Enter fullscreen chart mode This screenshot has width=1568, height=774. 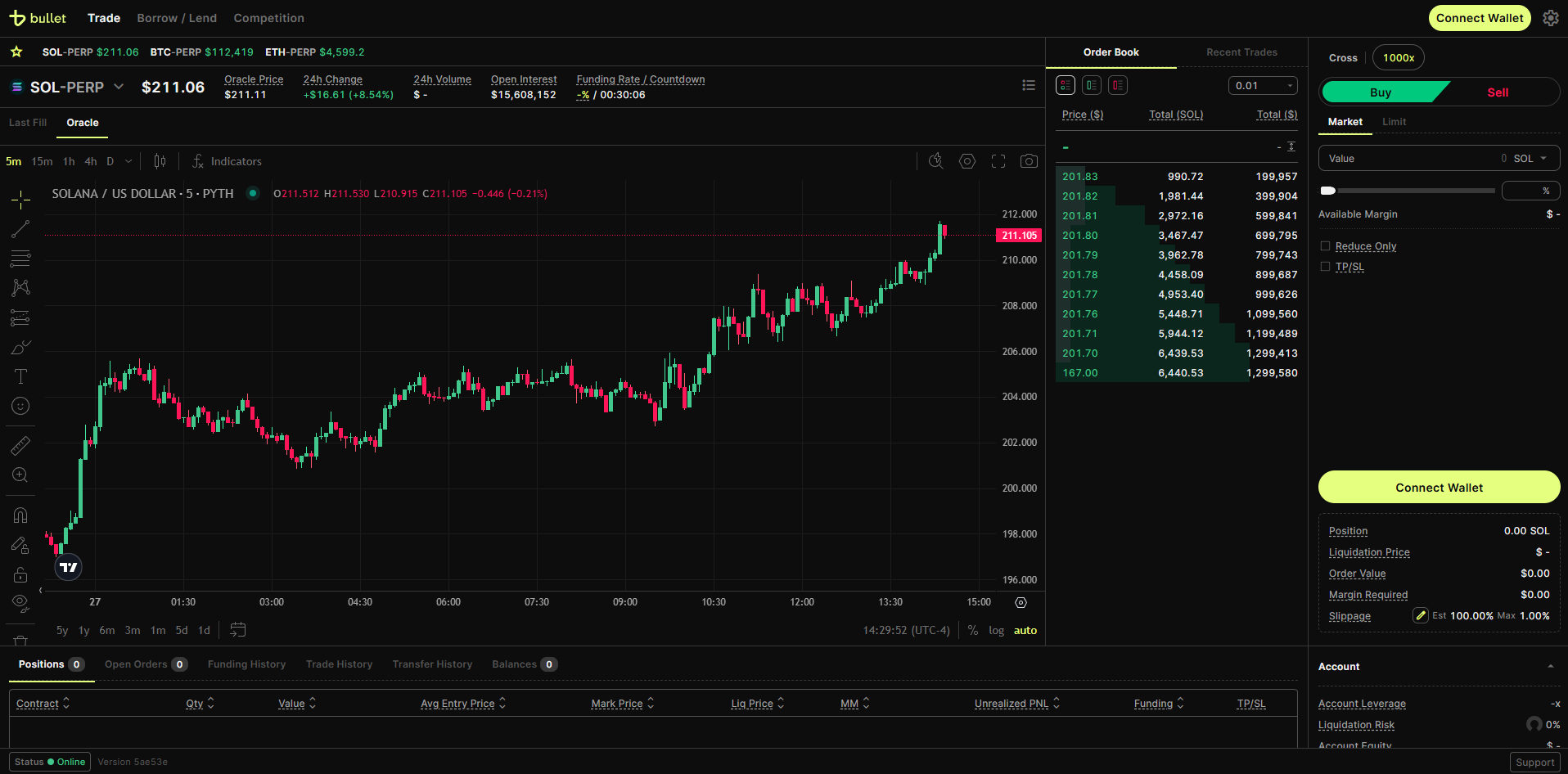point(998,161)
